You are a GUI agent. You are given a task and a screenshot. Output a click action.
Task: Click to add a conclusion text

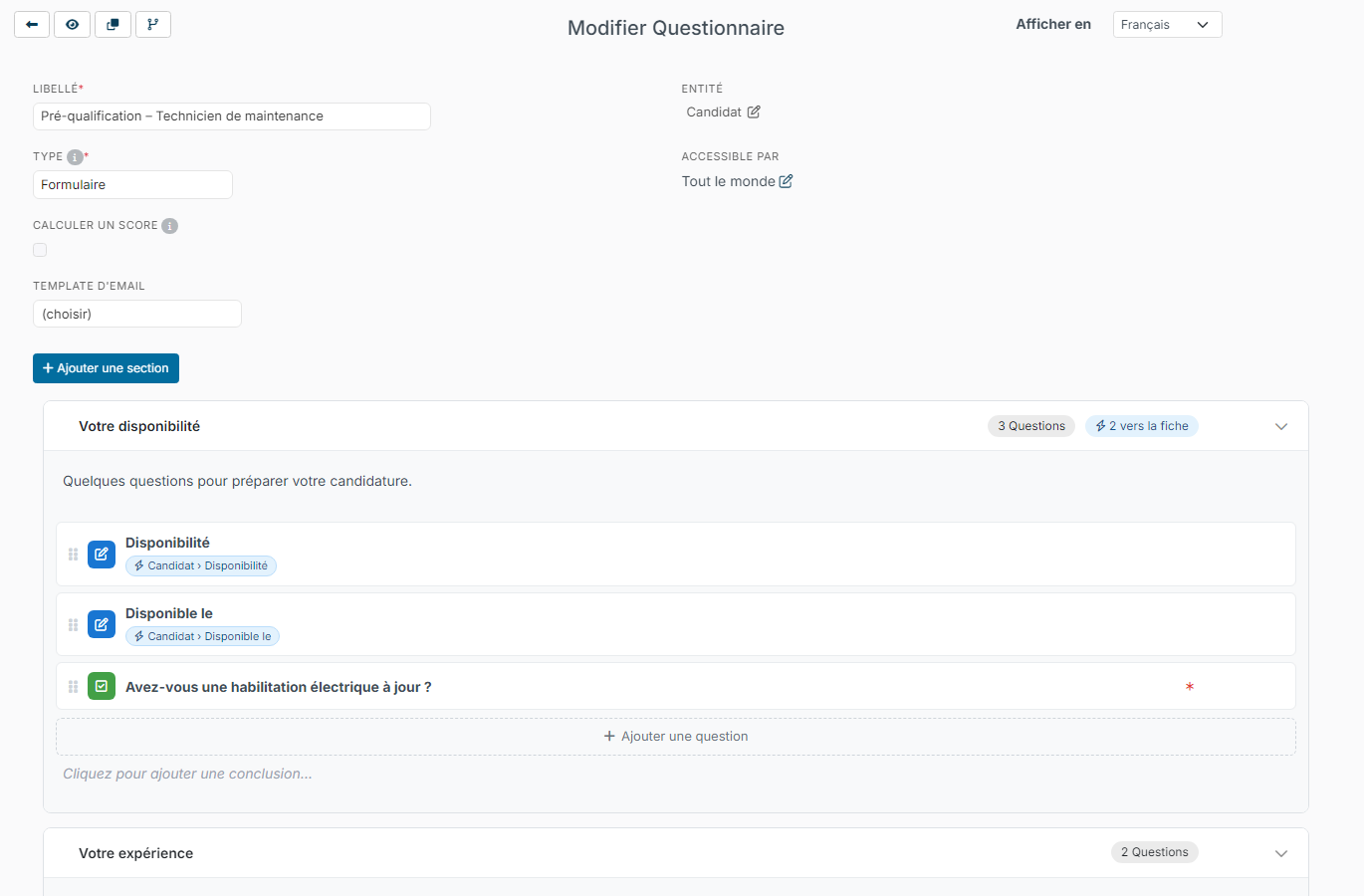point(187,774)
